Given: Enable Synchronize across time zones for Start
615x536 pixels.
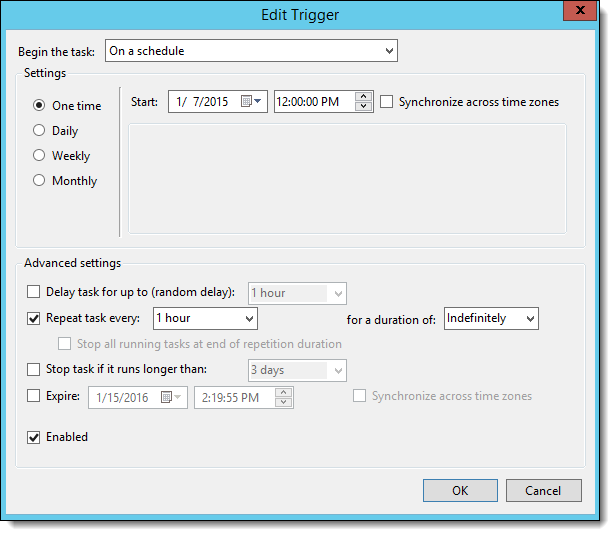Looking at the screenshot, I should tap(387, 102).
